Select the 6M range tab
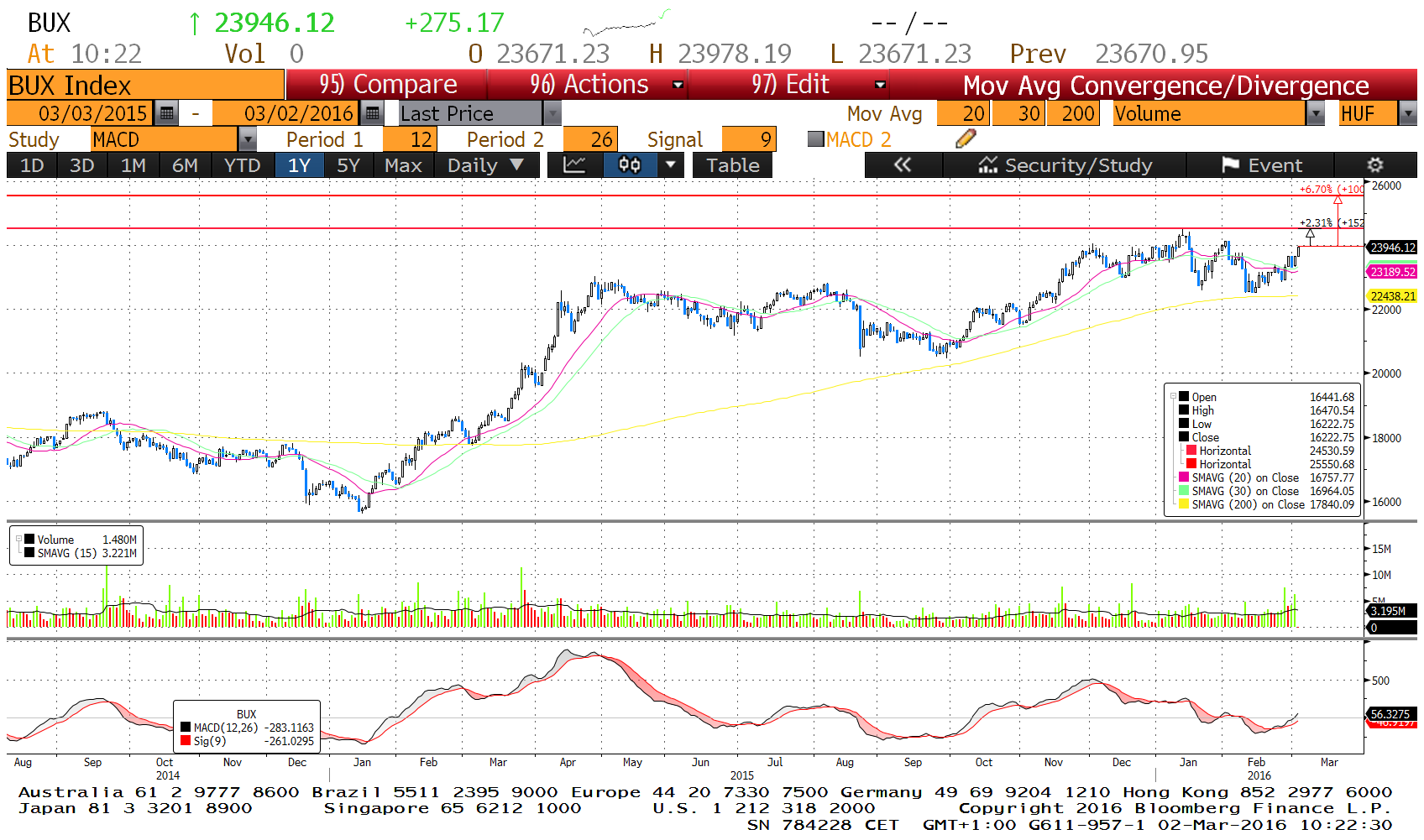The height and width of the screenshot is (840, 1424). coord(185,165)
